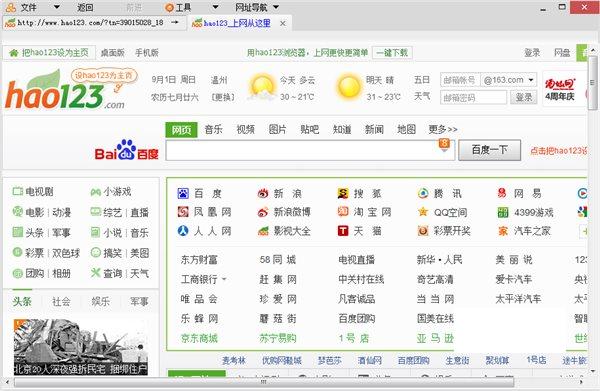Image resolution: width=600 pixels, height=391 pixels.
Task: Click the 亚马逊 link
Action: click(435, 338)
